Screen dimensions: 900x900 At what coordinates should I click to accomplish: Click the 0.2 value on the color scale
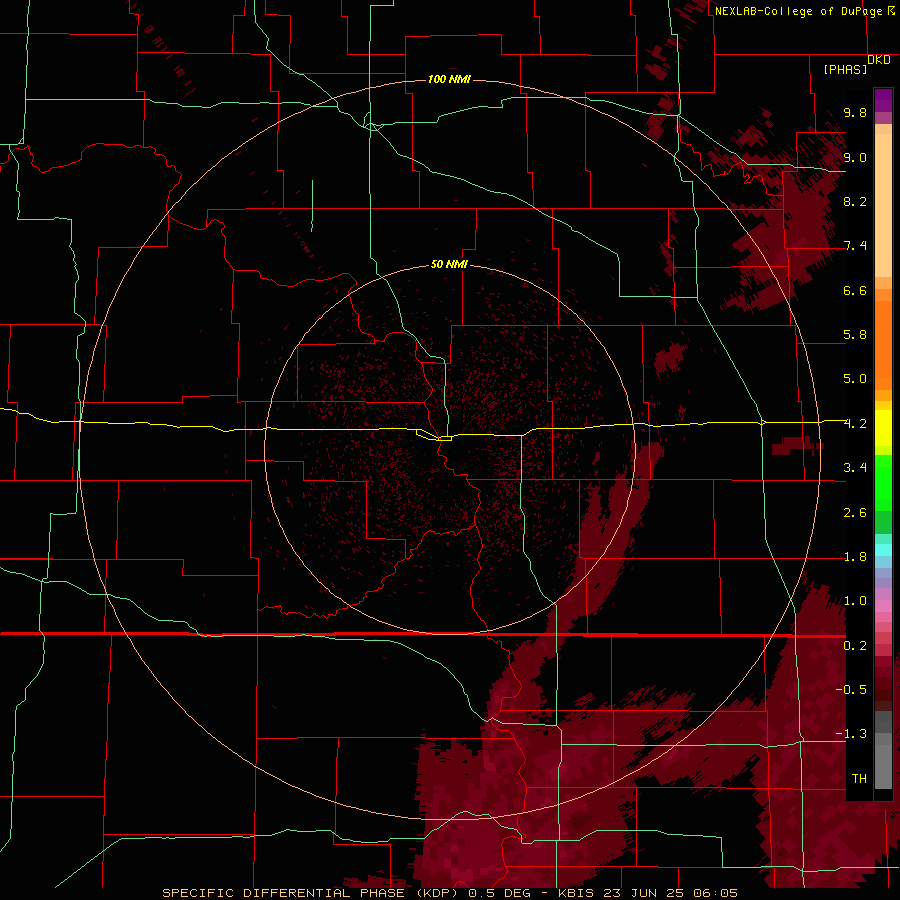855,646
